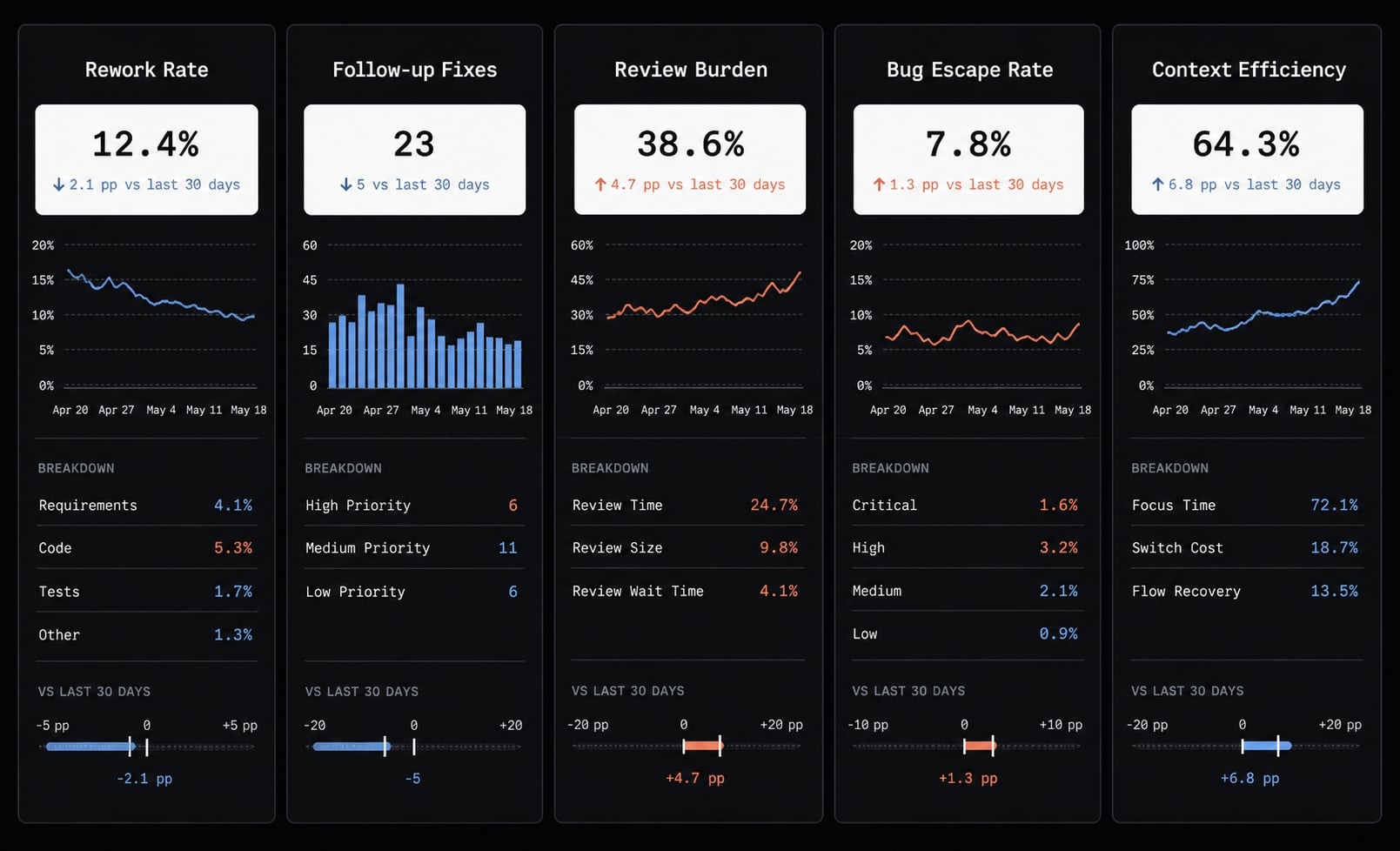Select the Requirements 4.1% breakdown row
The height and width of the screenshot is (851, 1400).
click(146, 506)
